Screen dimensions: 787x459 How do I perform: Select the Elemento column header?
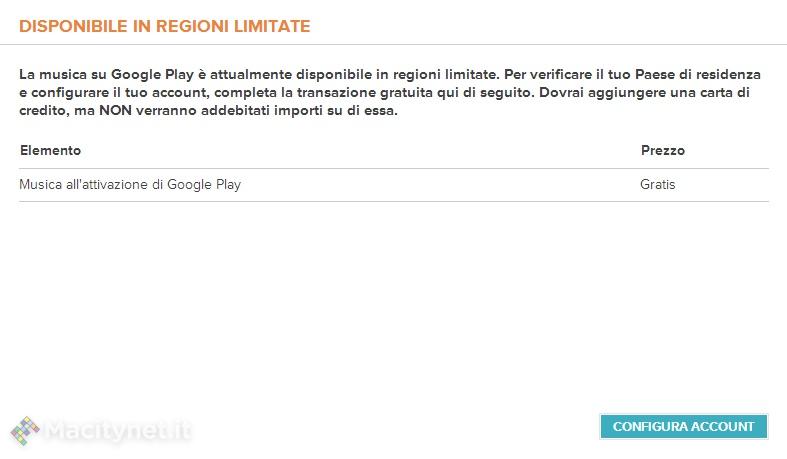tap(50, 150)
